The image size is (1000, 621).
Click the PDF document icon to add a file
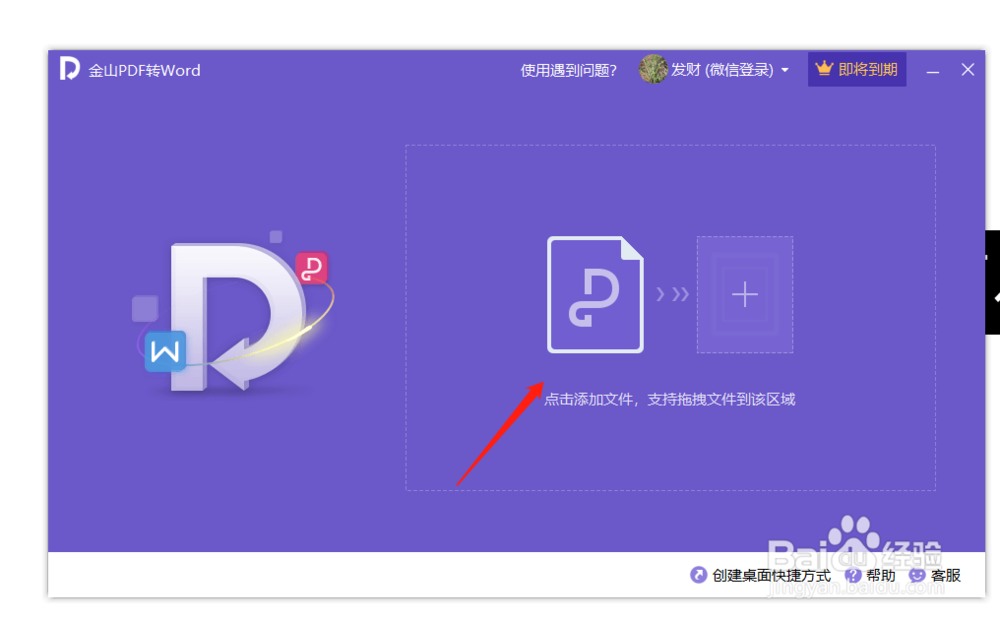(595, 294)
